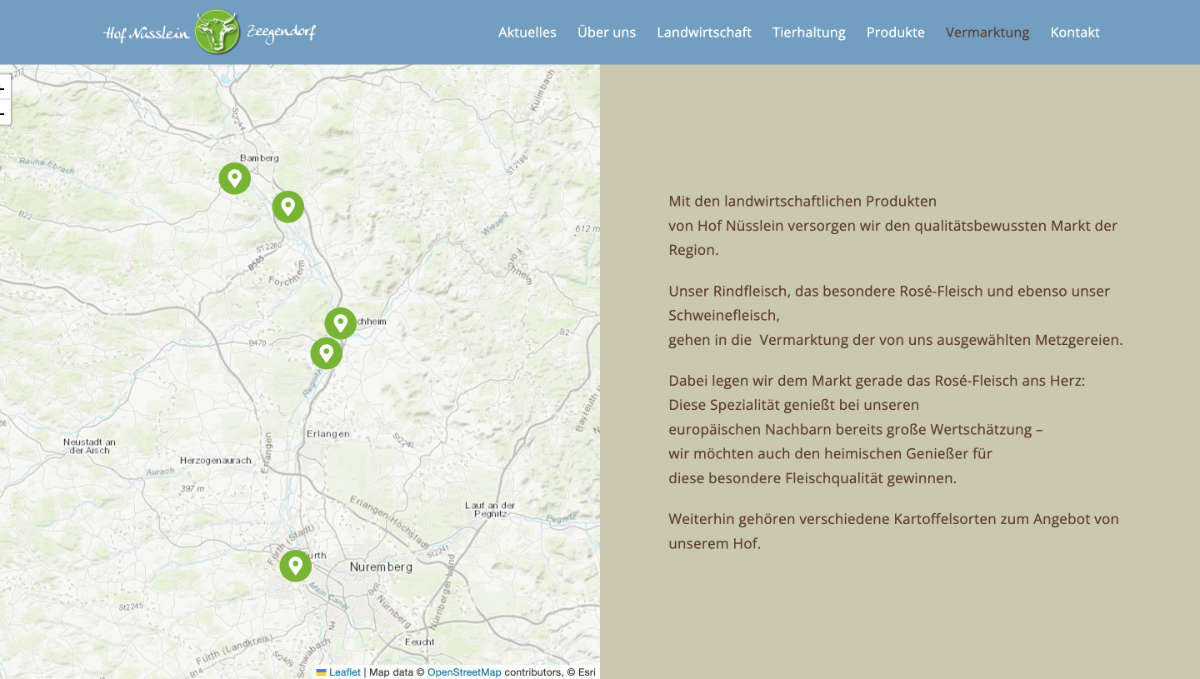1200x679 pixels.
Task: Follow the Leaflet attribution link
Action: point(345,672)
